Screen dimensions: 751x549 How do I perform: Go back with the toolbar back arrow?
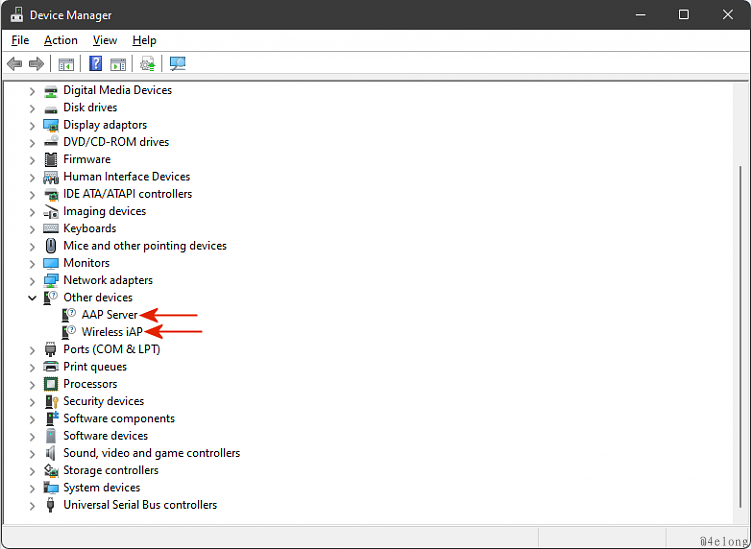[x=15, y=64]
